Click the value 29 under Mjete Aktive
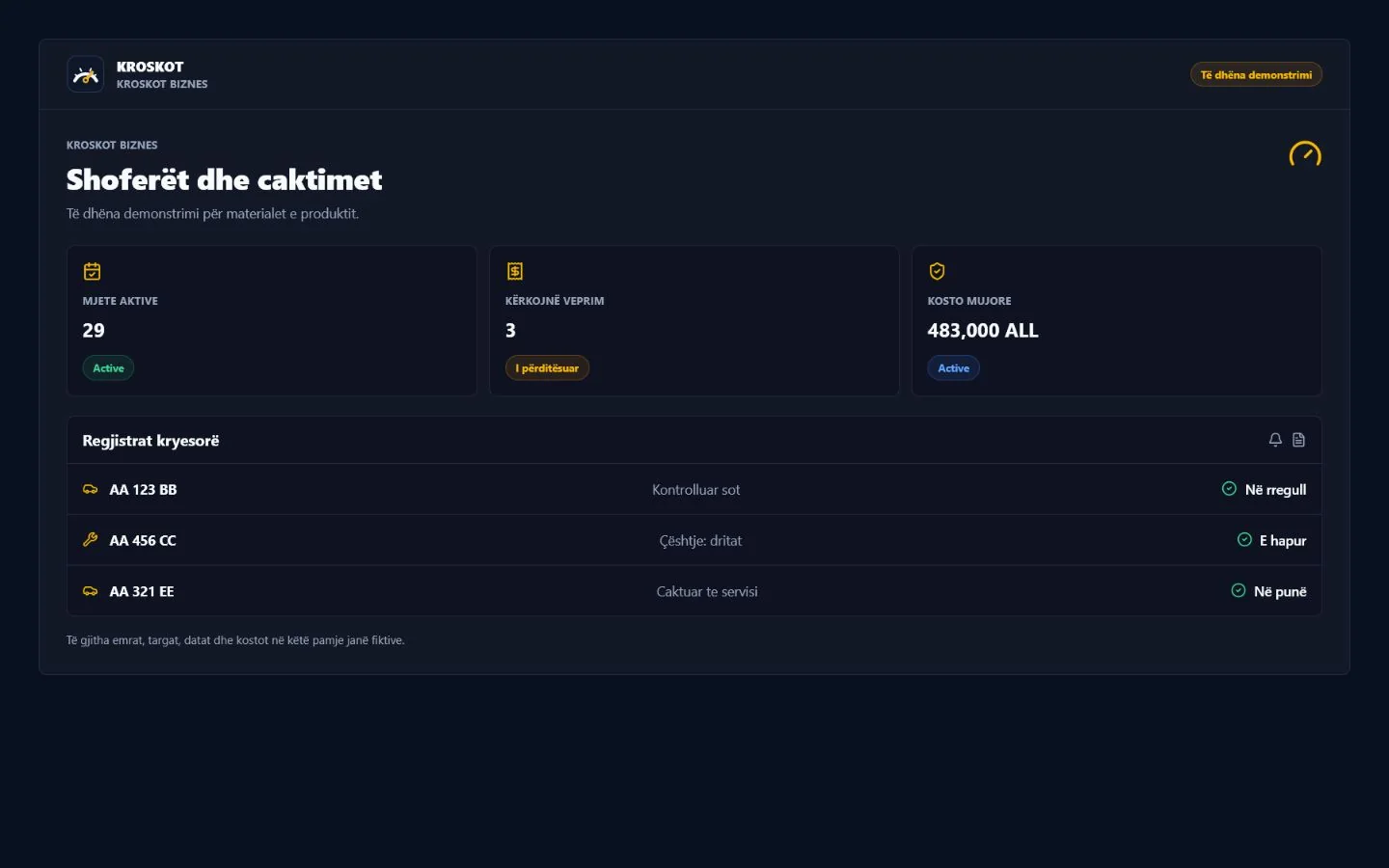This screenshot has width=1389, height=868. [x=94, y=331]
